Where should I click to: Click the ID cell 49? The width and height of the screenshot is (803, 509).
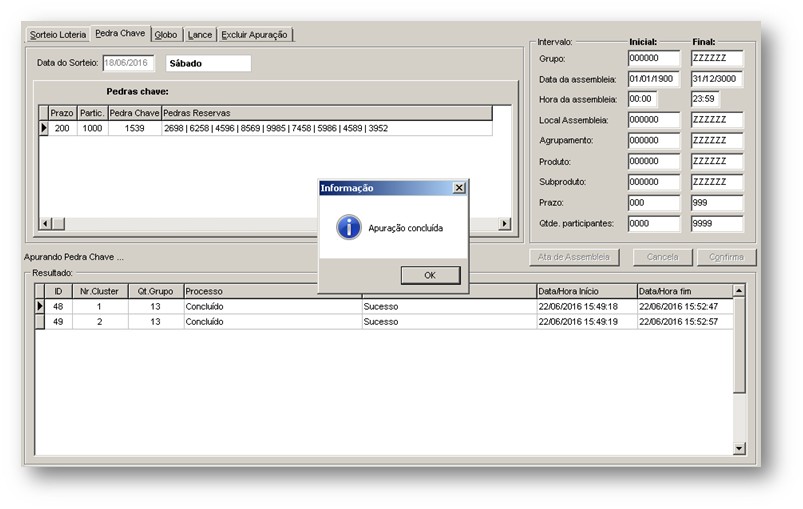(58, 322)
